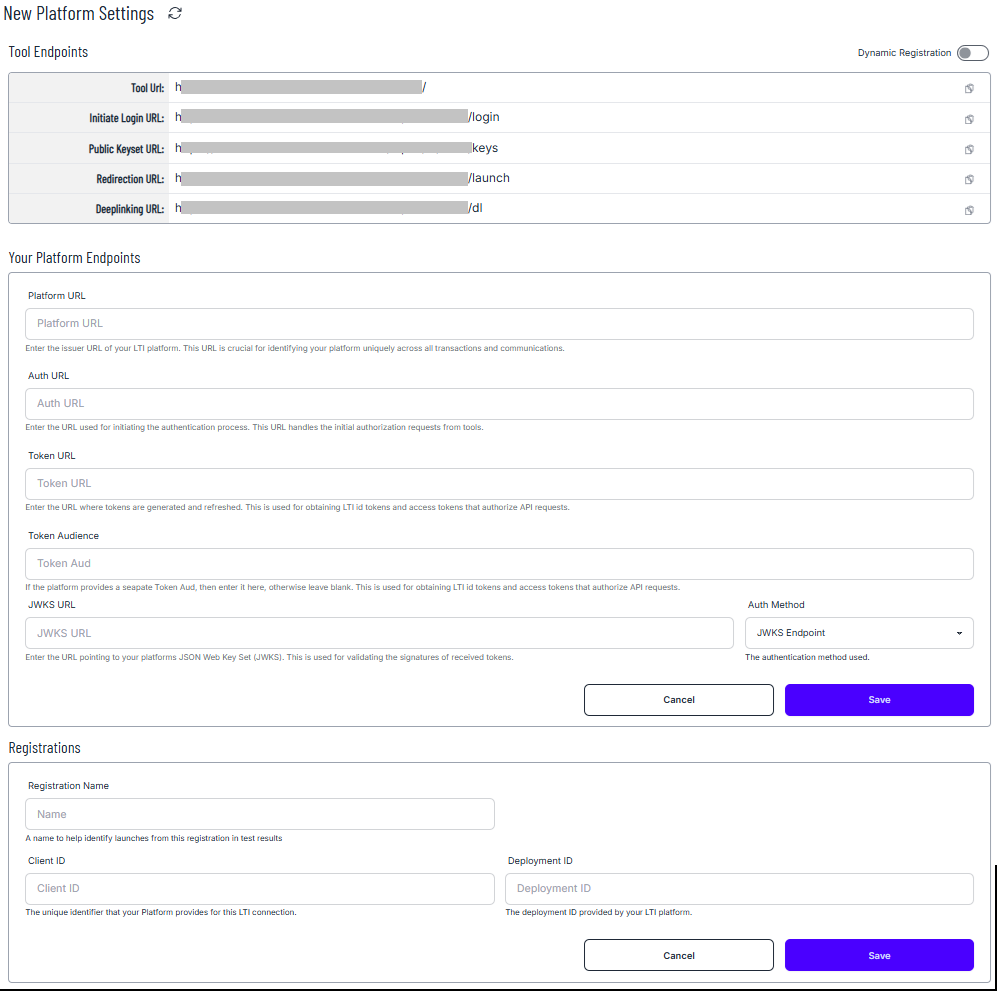
Task: Click the Token URL field
Action: point(497,483)
